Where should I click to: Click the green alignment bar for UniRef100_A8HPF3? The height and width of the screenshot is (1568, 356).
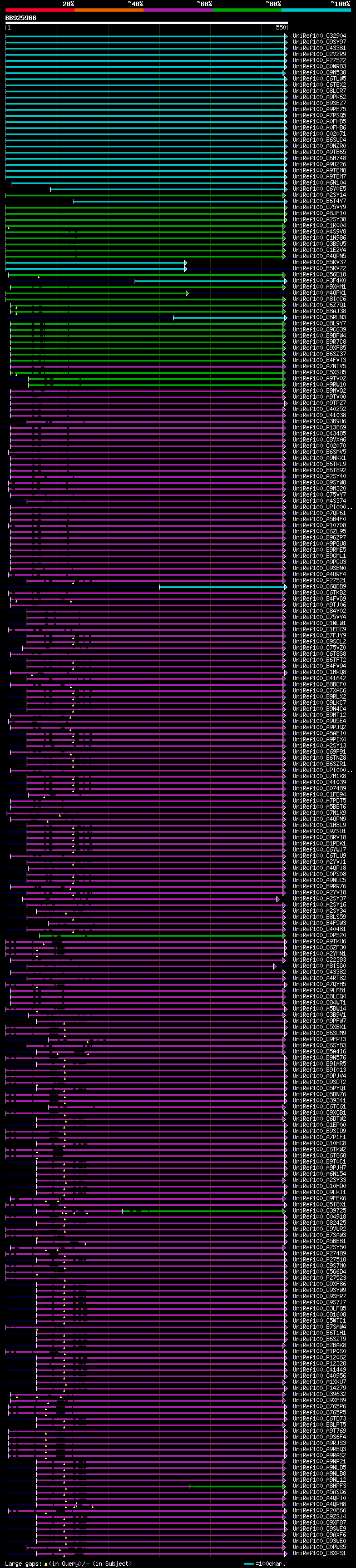(x=238, y=1486)
